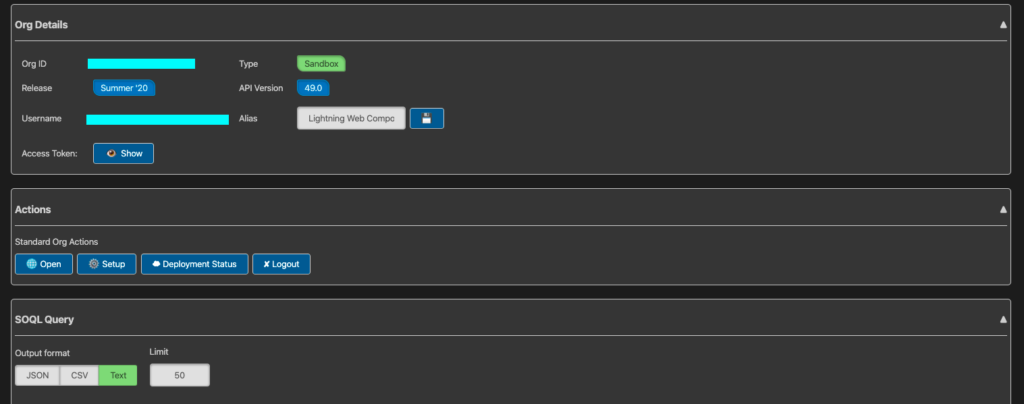Select JSON output format
Viewport: 1024px width, 404px height.
(37, 375)
